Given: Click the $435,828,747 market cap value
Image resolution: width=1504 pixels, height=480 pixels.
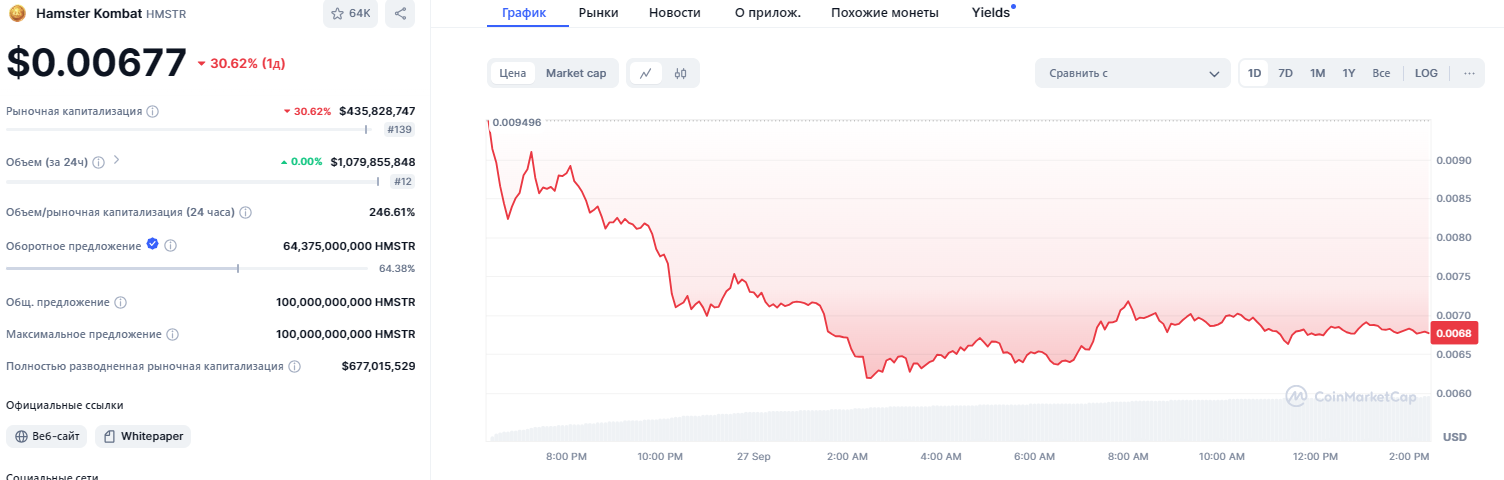Looking at the screenshot, I should (377, 111).
